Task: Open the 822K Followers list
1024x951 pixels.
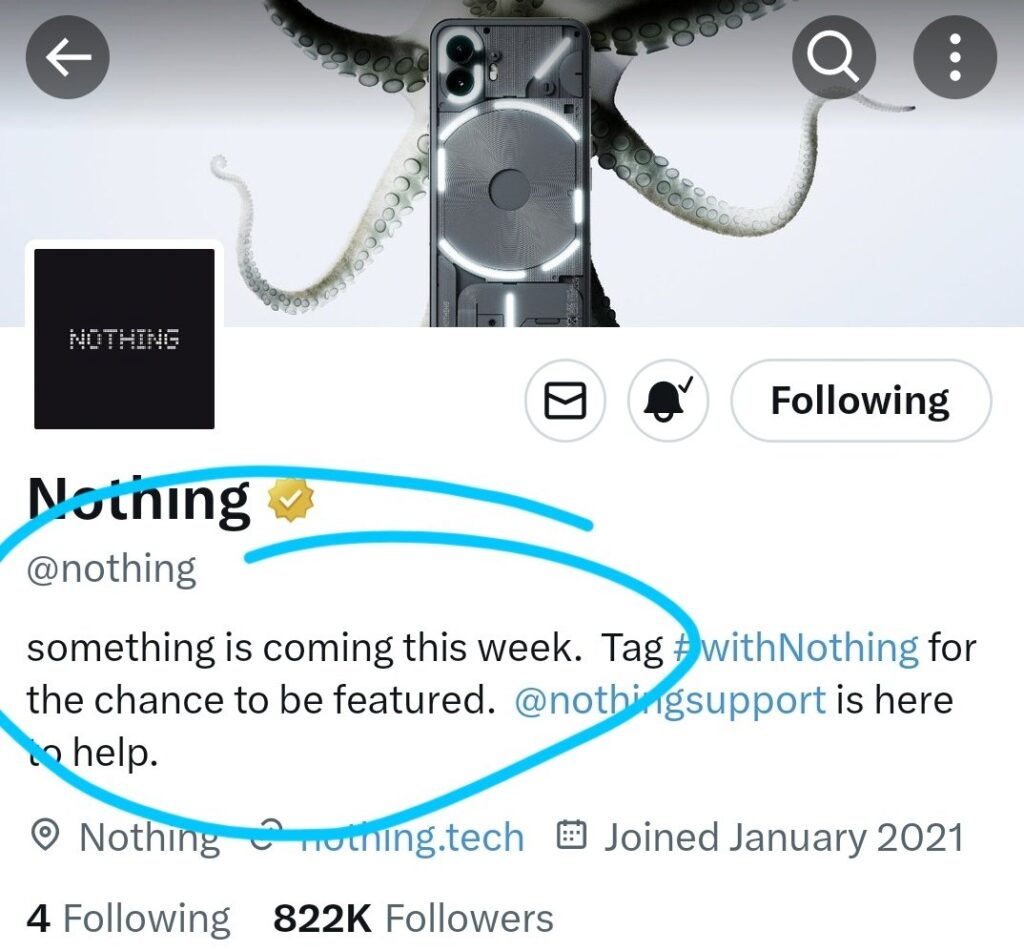Action: point(412,918)
